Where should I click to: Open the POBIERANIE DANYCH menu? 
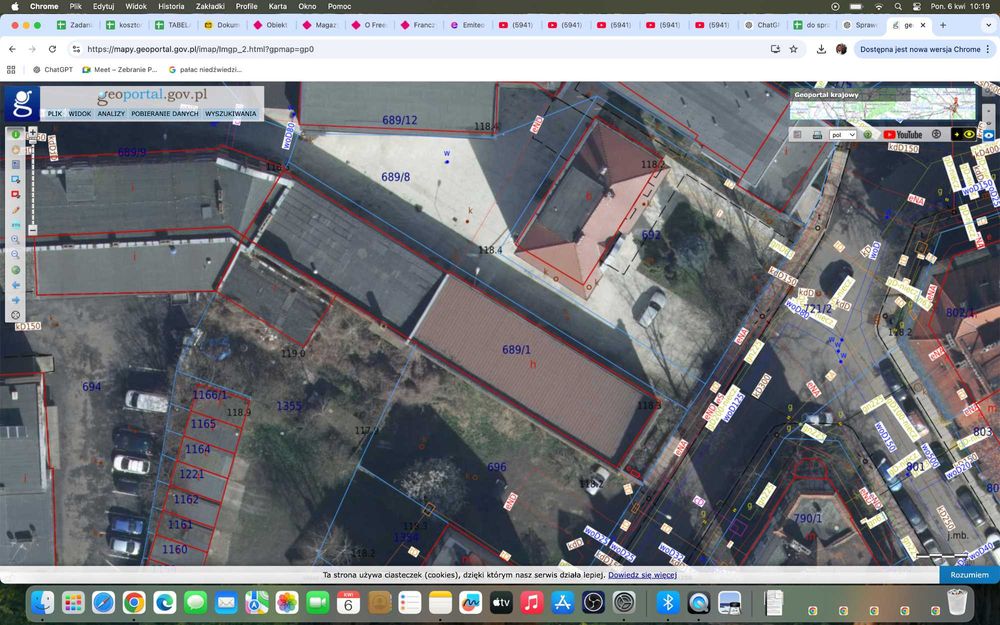[x=165, y=114]
